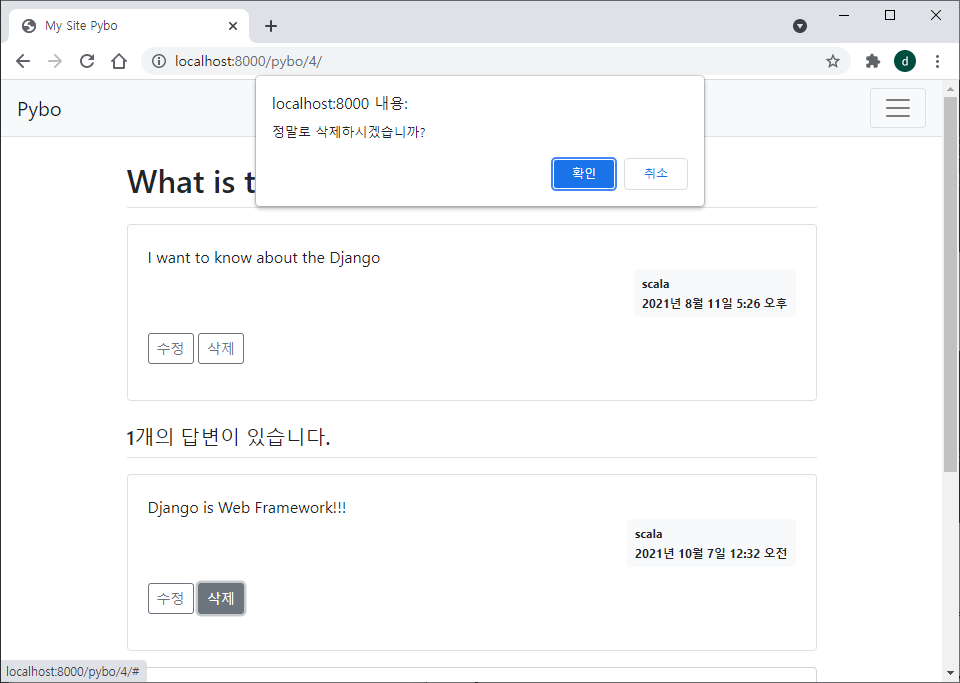
Task: Click the heading '1개의 답변이 있습니다.'
Action: pos(228,437)
